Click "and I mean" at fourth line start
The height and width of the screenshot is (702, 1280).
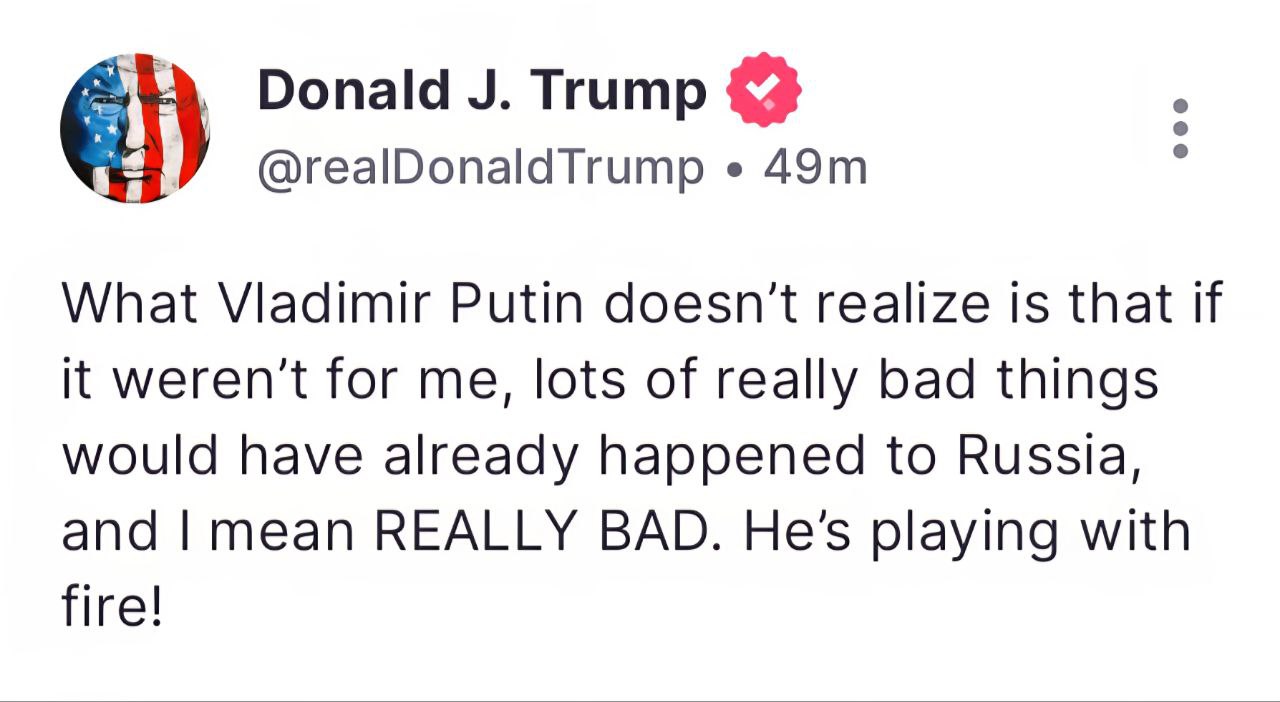[x=208, y=532]
